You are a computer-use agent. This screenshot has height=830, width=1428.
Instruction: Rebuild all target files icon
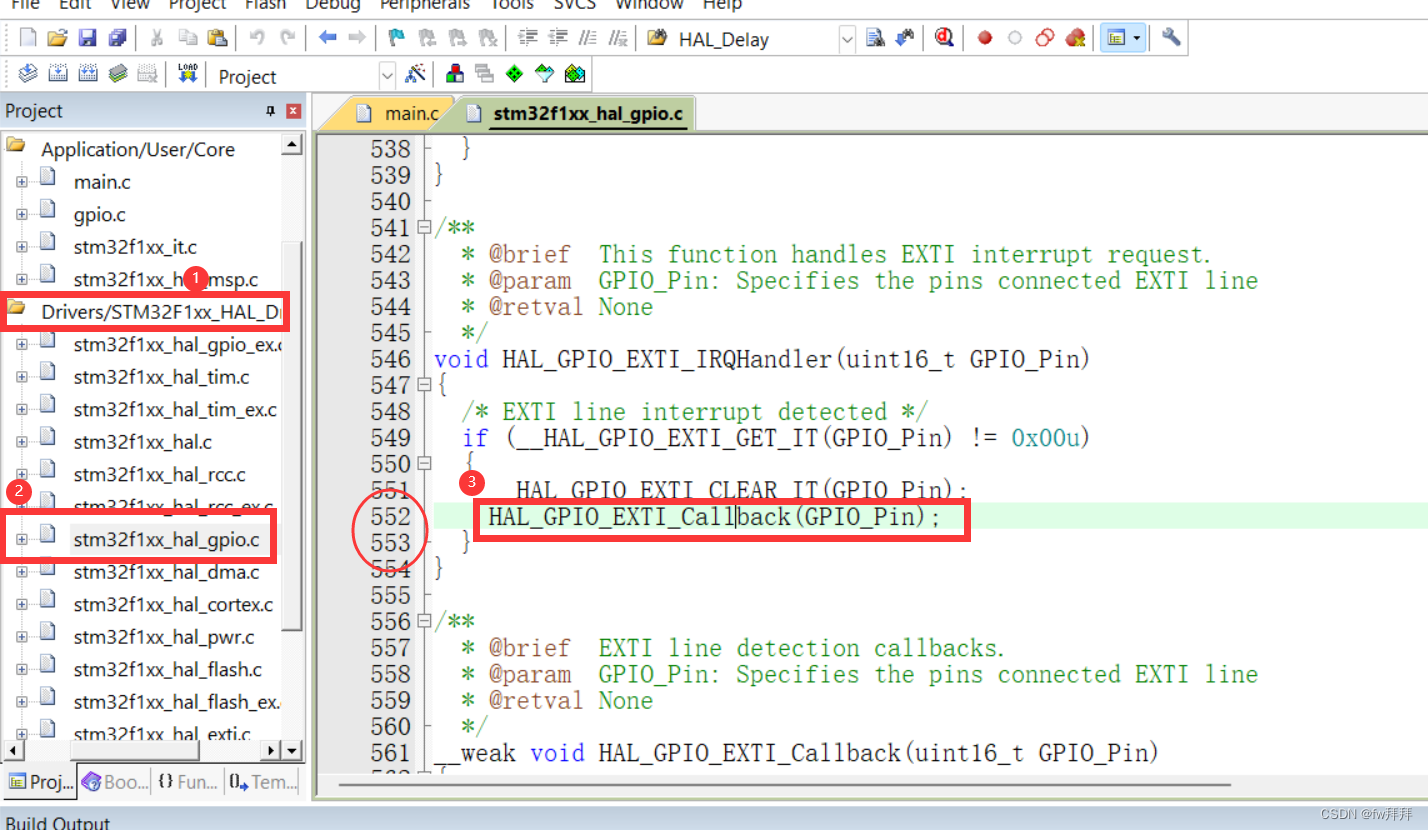[87, 74]
